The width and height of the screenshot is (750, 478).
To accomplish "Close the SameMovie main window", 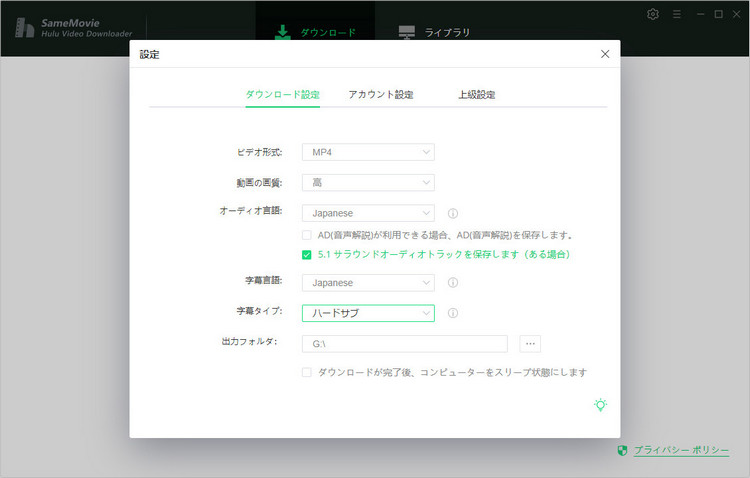I will pyautogui.click(x=737, y=14).
